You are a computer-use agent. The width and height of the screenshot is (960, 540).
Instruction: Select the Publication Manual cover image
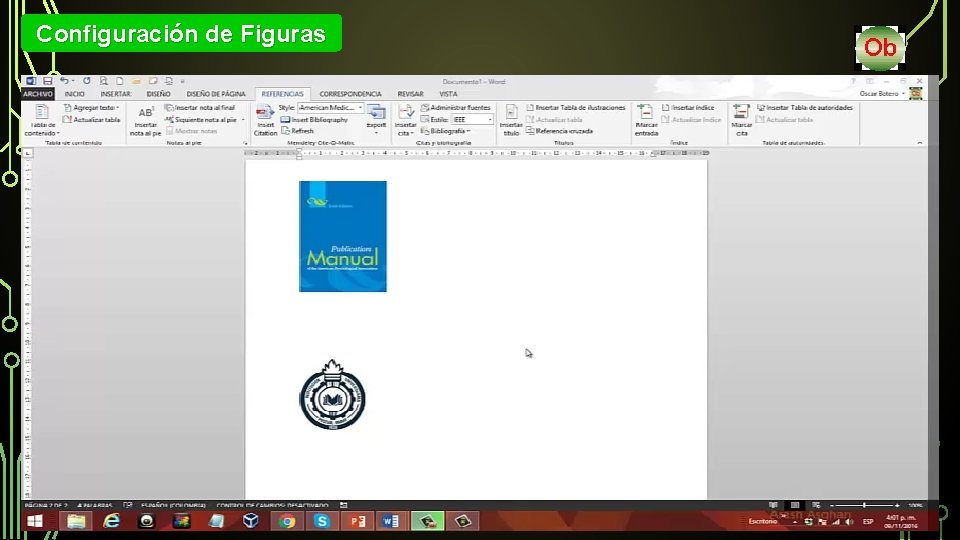(x=343, y=236)
